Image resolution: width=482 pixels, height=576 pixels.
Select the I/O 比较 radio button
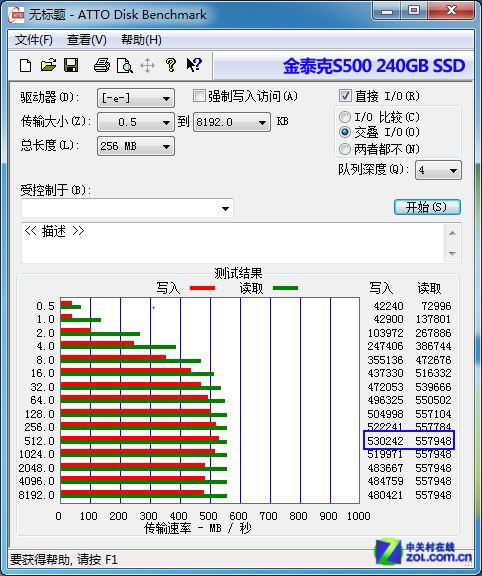click(345, 117)
